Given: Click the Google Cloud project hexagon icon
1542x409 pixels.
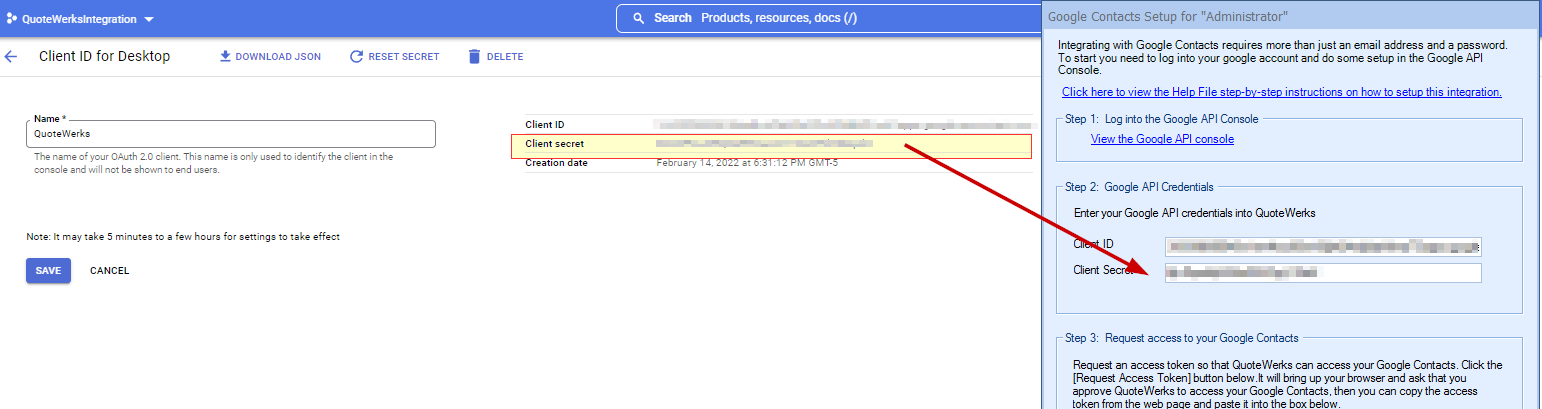Looking at the screenshot, I should coord(11,19).
